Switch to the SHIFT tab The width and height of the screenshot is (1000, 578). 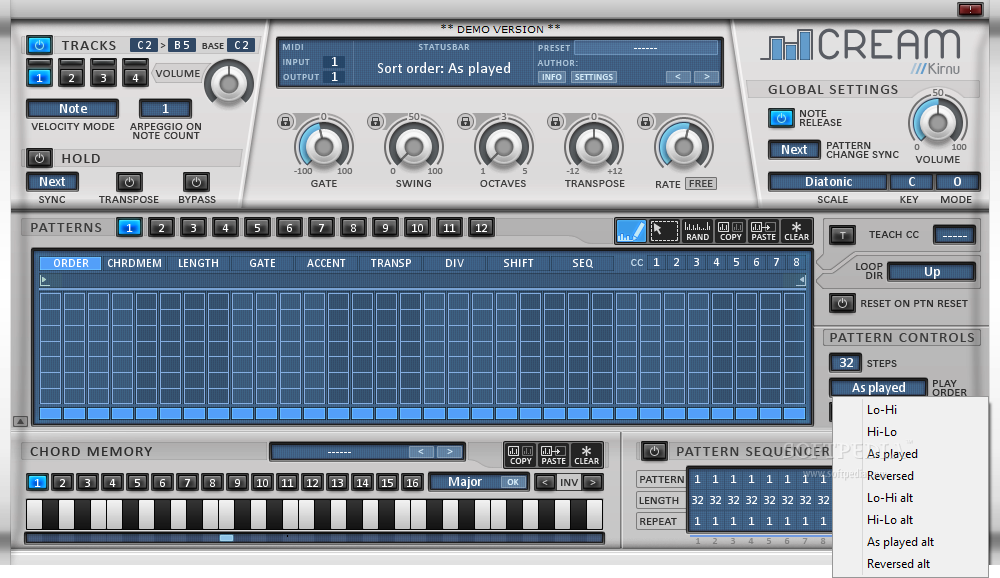click(518, 263)
